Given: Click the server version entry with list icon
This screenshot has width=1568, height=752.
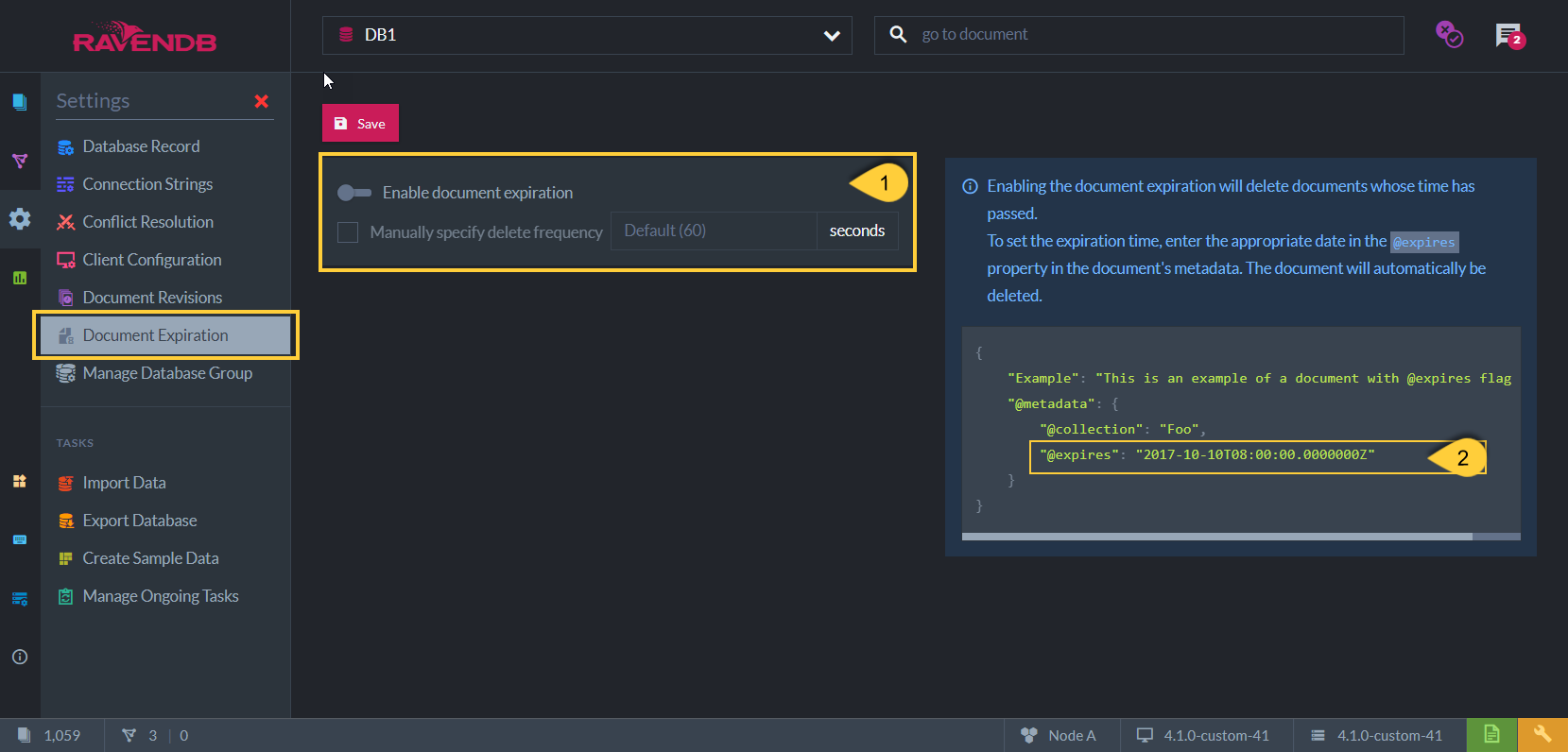Looking at the screenshot, I should (1376, 735).
